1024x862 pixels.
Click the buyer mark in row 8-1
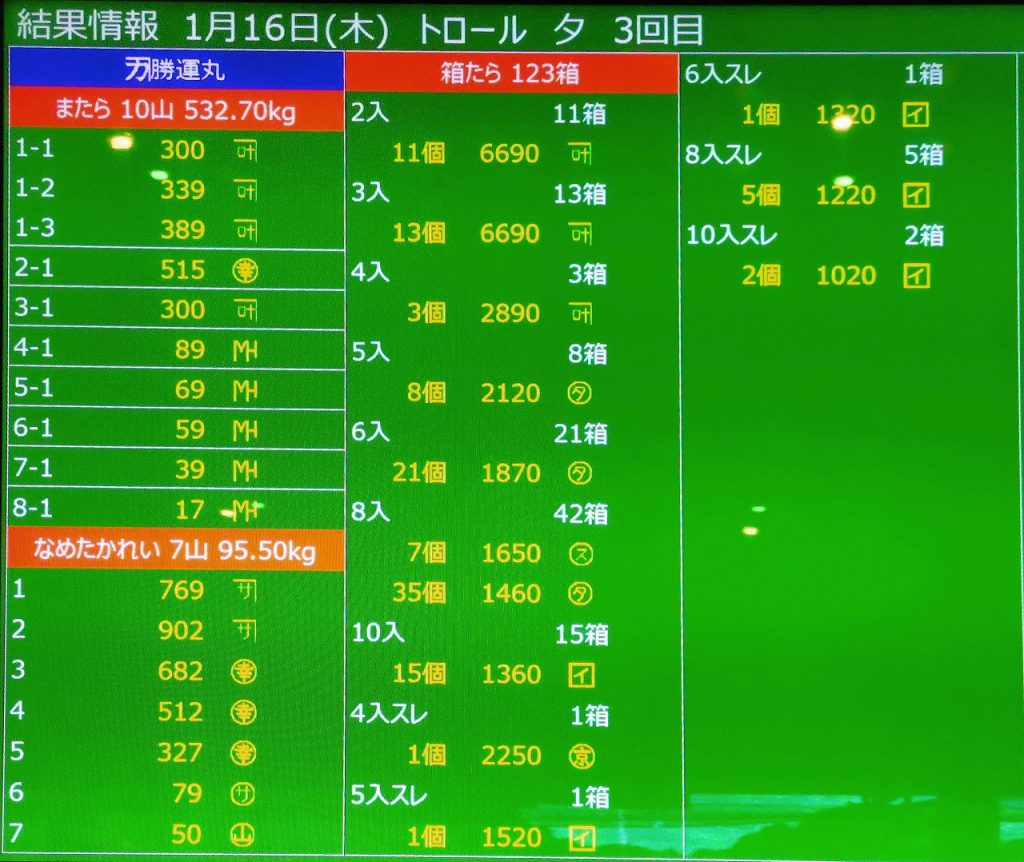click(x=244, y=510)
